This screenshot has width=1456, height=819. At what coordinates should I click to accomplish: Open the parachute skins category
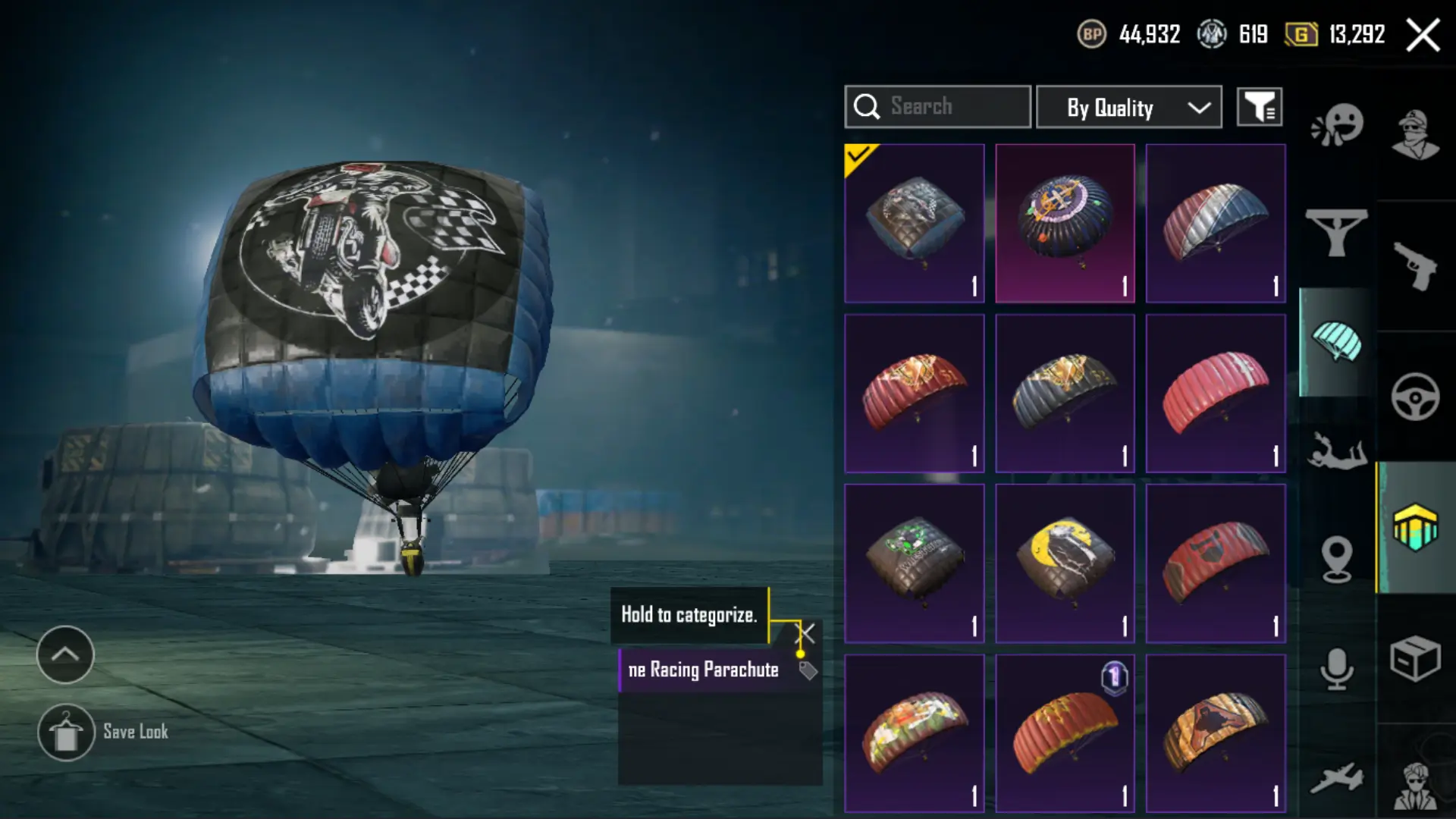[x=1336, y=342]
